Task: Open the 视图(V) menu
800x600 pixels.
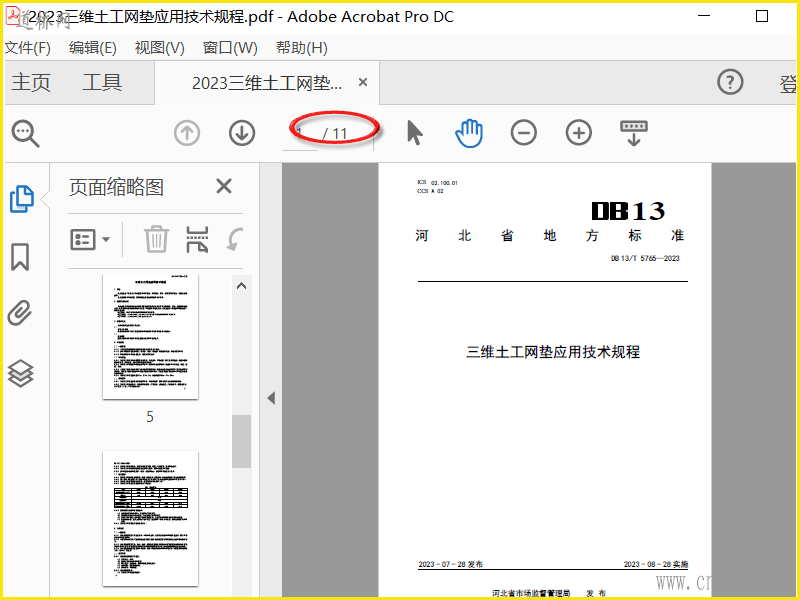Action: (159, 48)
